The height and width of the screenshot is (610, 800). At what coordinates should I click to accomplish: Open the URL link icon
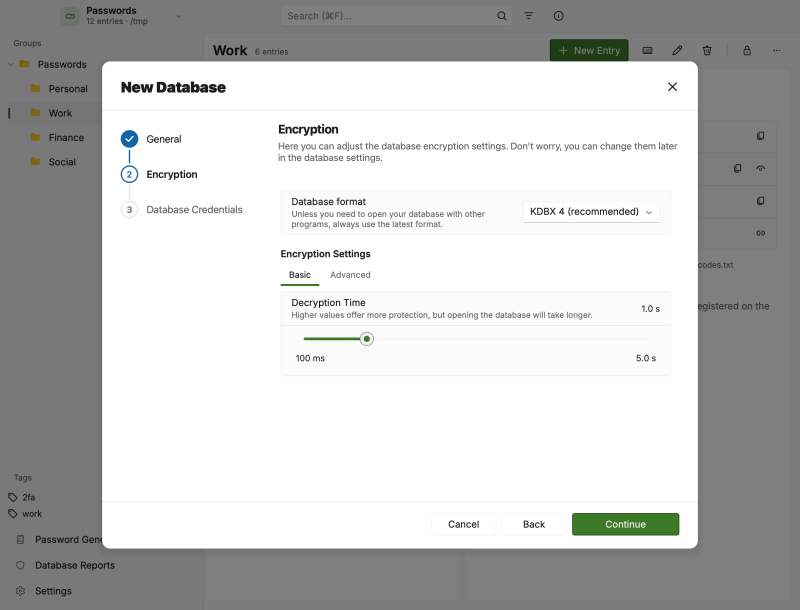(760, 233)
